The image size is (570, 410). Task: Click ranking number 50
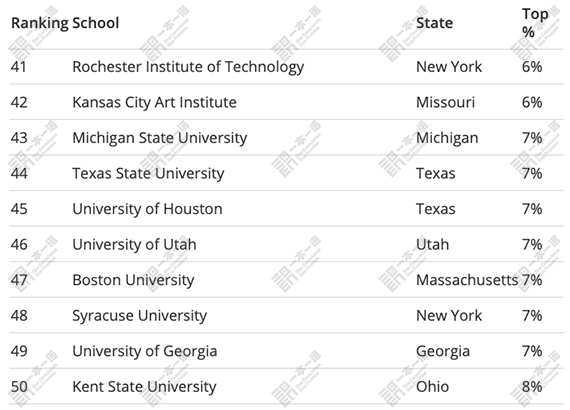click(x=19, y=387)
